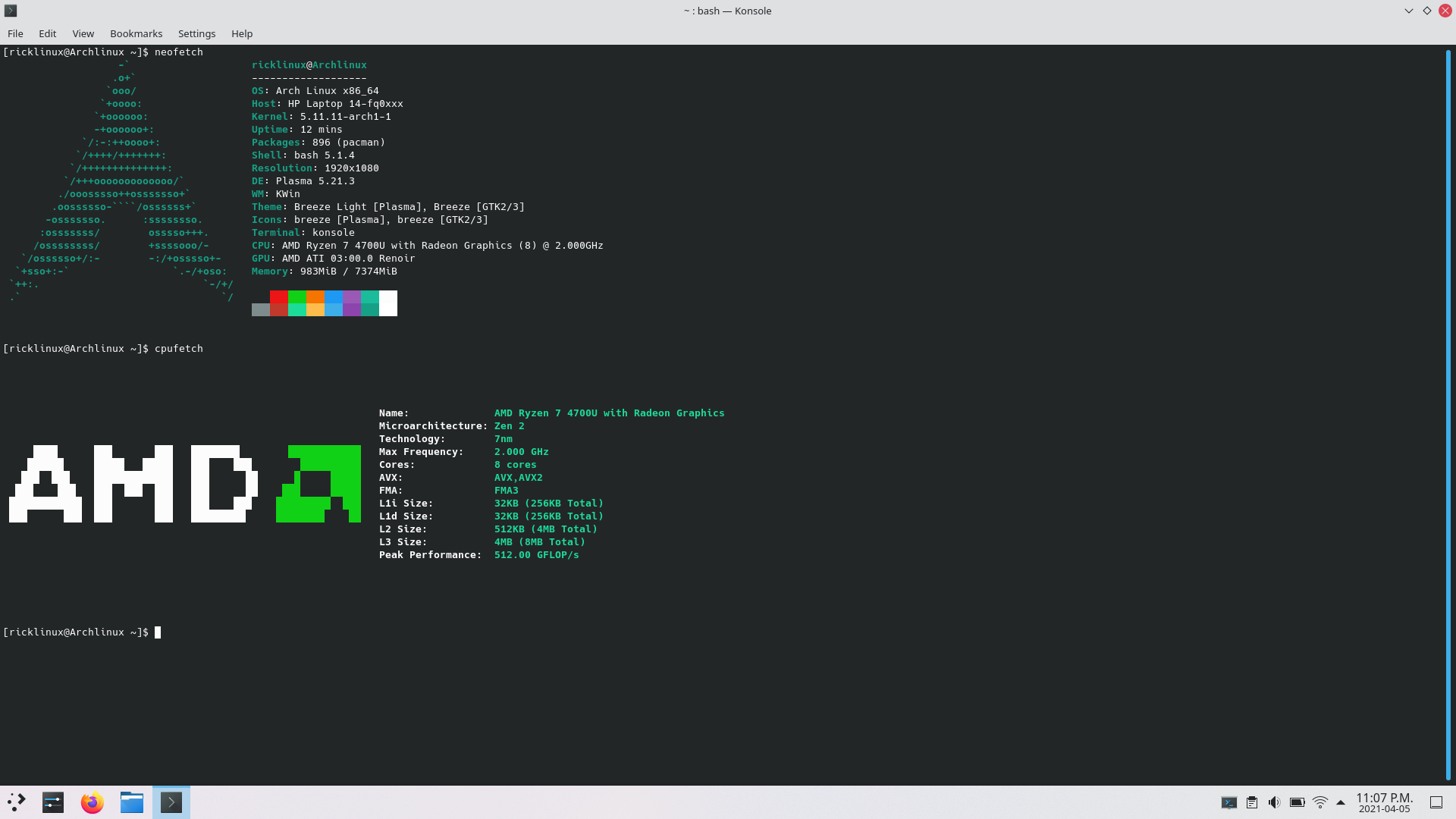Click the '7nm' technology value
This screenshot has height=819, width=1456.
tap(504, 439)
